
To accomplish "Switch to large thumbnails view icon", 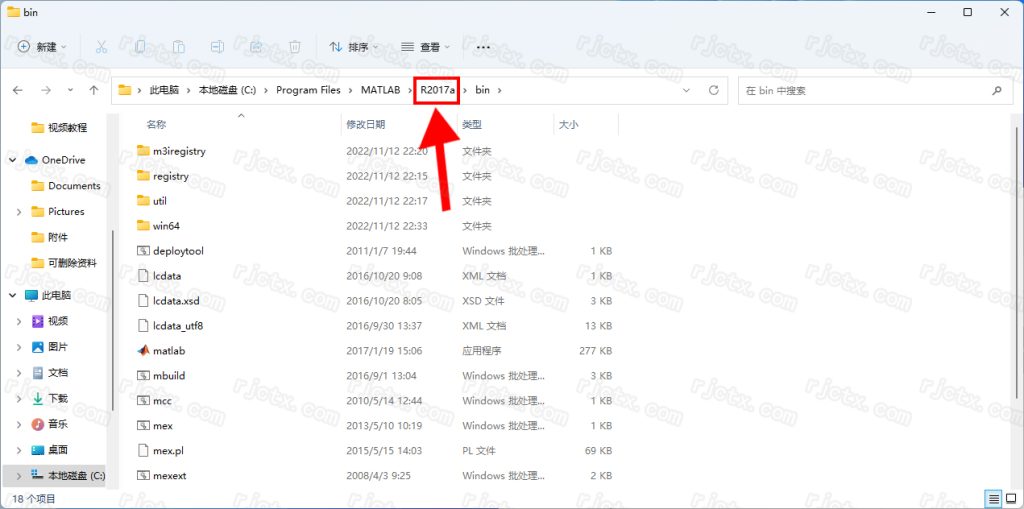I will pyautogui.click(x=1012, y=498).
